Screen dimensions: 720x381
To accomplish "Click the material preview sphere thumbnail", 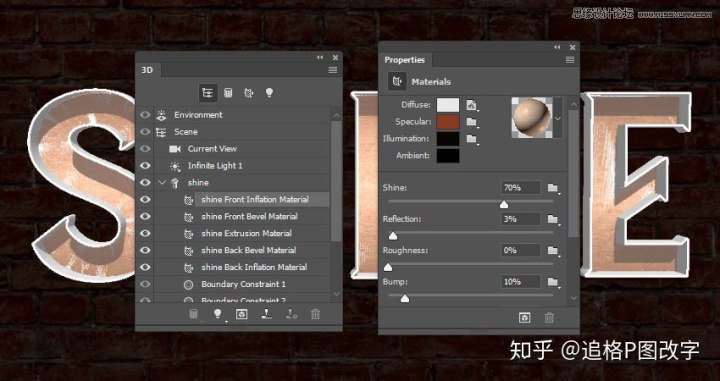I will click(x=532, y=117).
